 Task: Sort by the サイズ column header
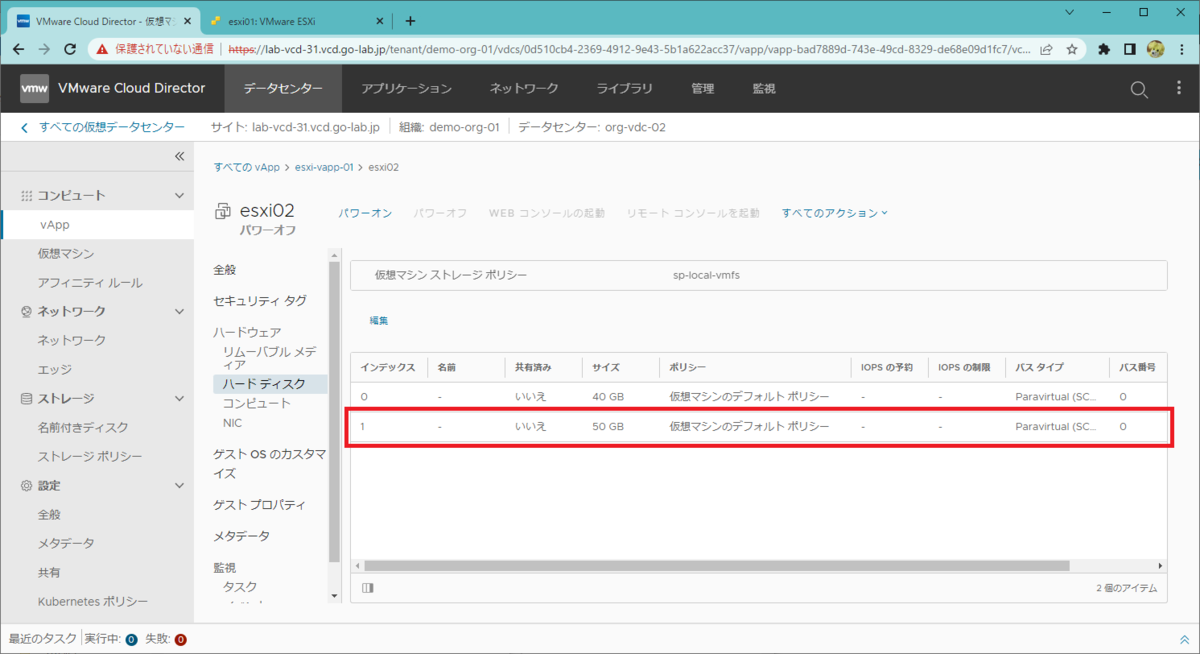tap(606, 368)
